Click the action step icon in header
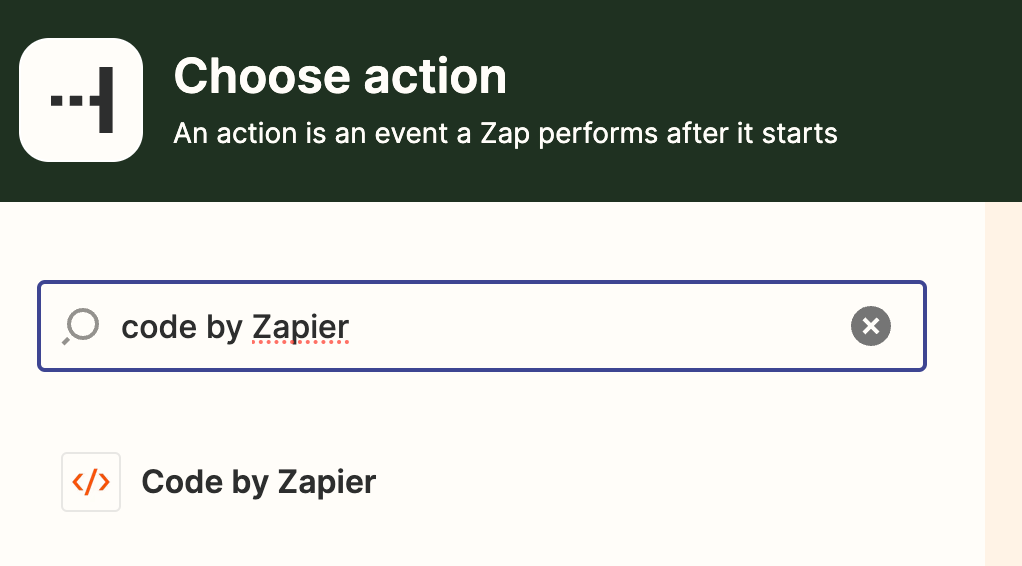Viewport: 1022px width, 566px height. pyautogui.click(x=81, y=100)
